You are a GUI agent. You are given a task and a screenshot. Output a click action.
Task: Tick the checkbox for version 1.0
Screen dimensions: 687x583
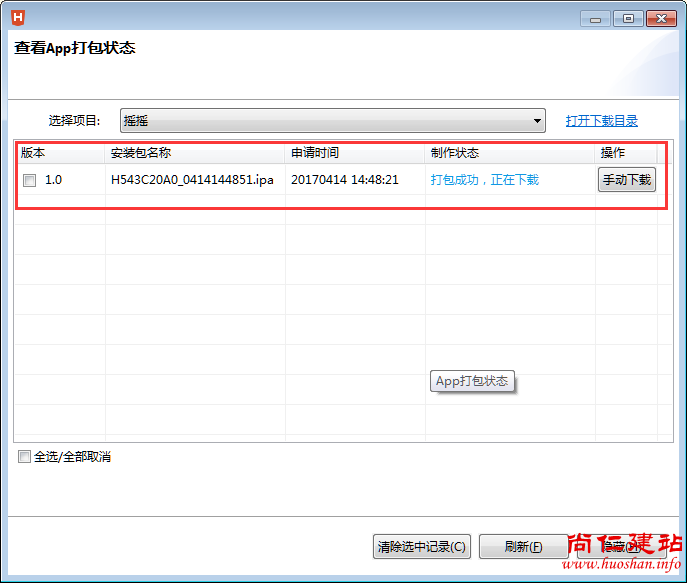(x=30, y=180)
